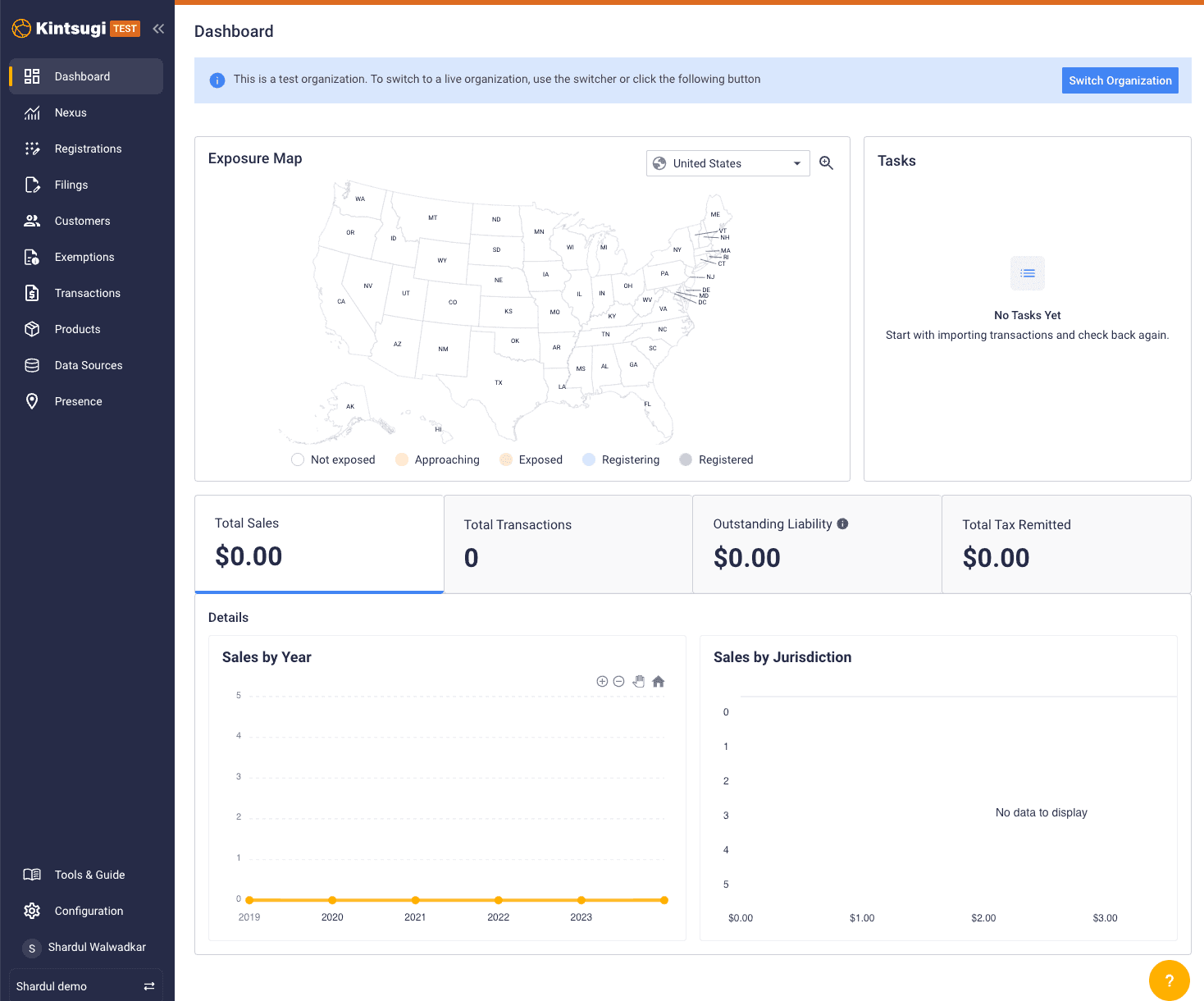Open Data Sources page
This screenshot has height=1001, width=1204.
click(x=86, y=365)
